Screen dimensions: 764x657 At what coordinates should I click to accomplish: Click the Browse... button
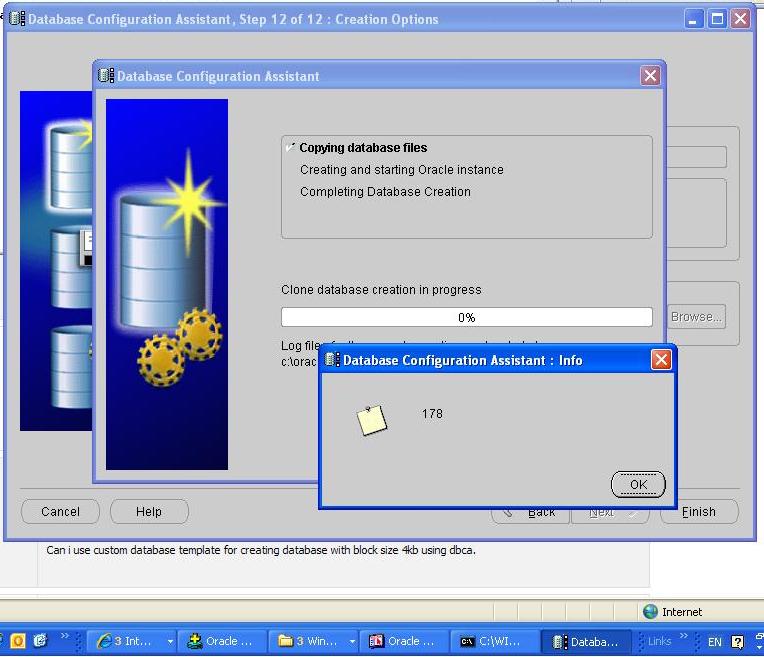click(x=696, y=317)
